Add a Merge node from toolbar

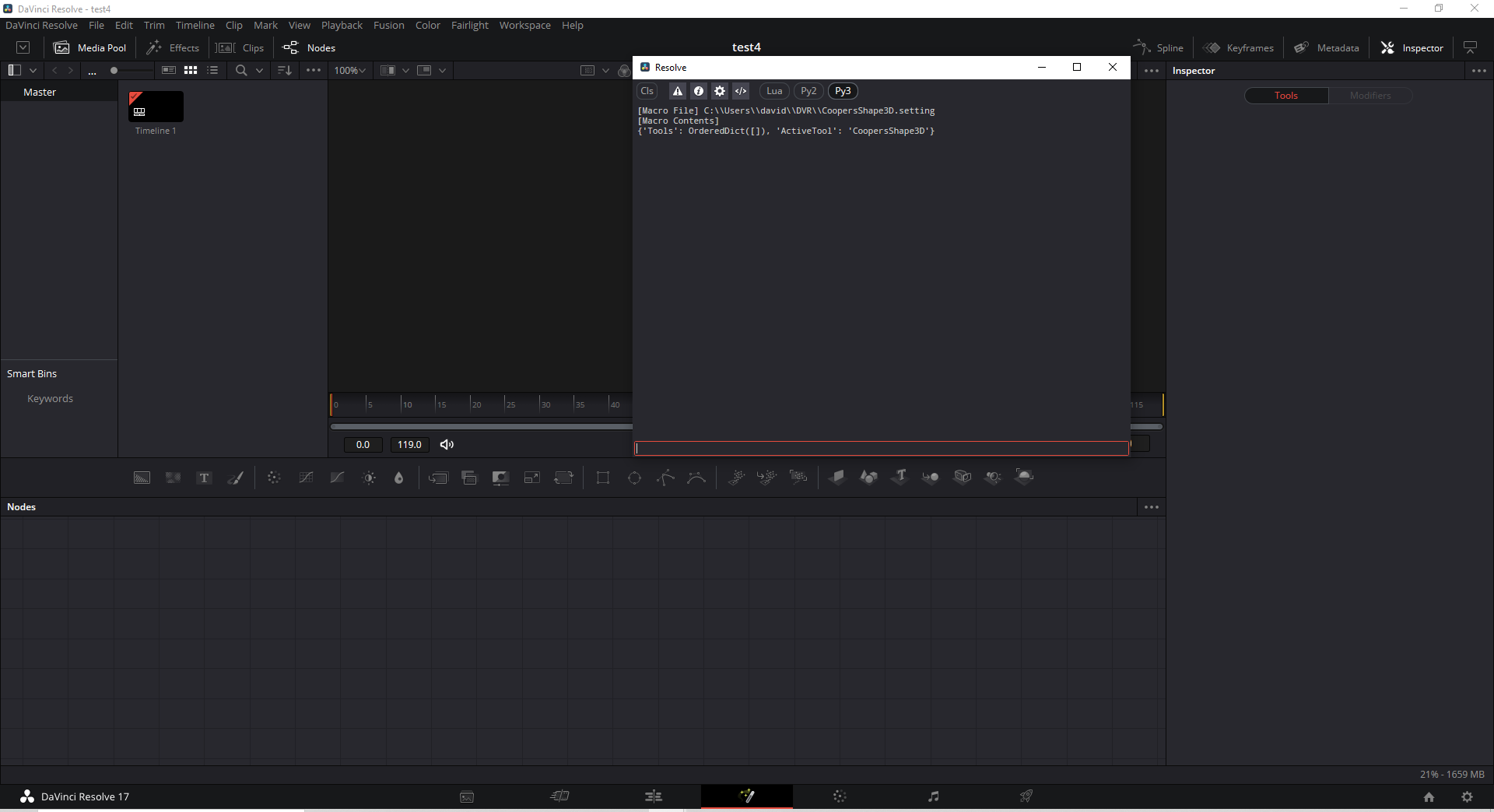[438, 478]
